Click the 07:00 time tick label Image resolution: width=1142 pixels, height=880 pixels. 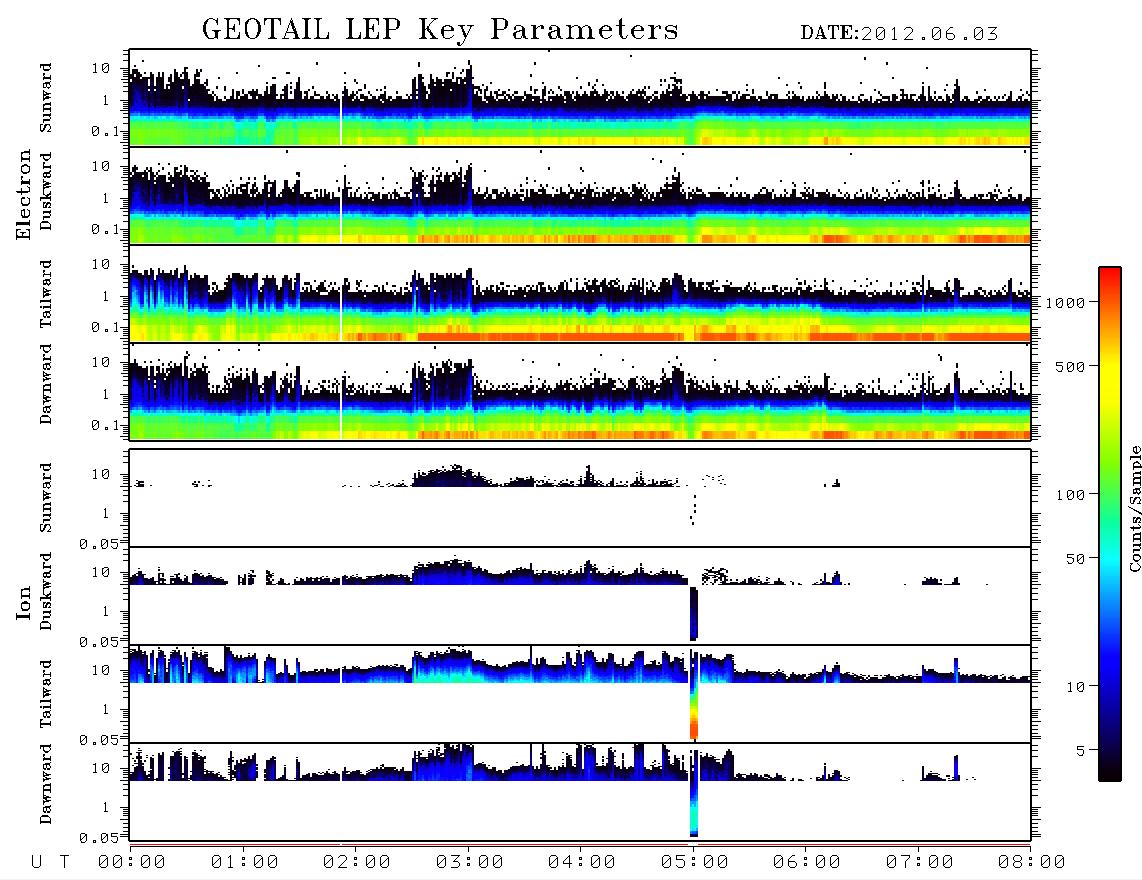pos(919,862)
